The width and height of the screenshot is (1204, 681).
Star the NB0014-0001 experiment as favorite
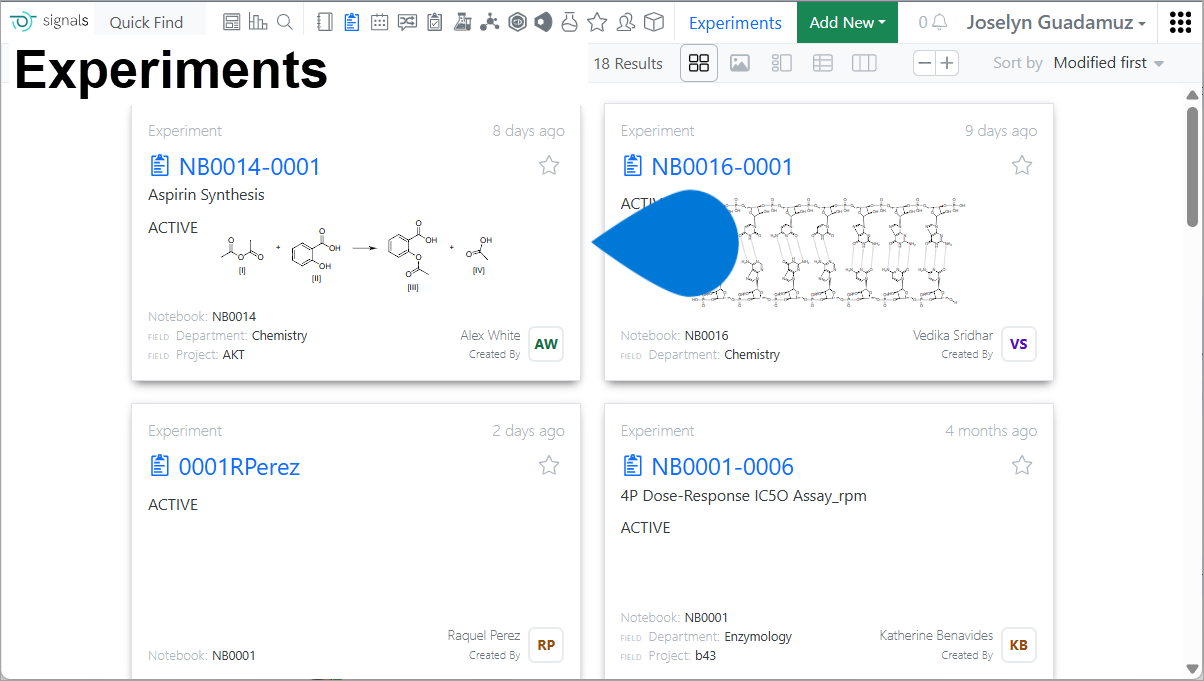(x=549, y=166)
